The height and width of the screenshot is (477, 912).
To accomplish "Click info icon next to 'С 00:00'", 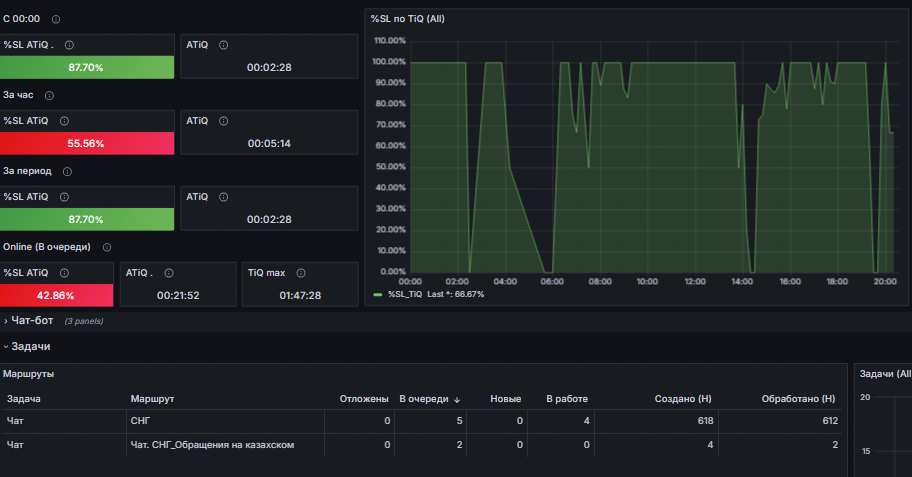I will [56, 19].
